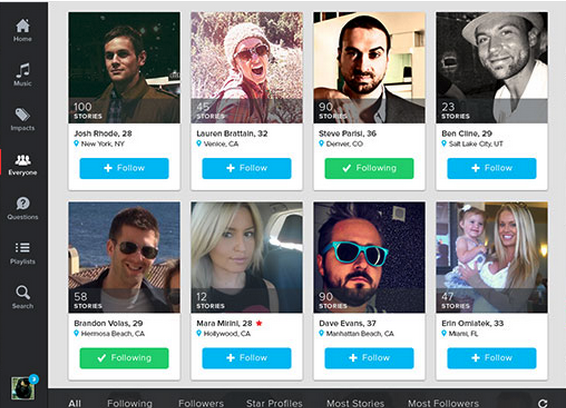Select the Impacts tag icon
This screenshot has width=566, height=408.
(x=23, y=115)
